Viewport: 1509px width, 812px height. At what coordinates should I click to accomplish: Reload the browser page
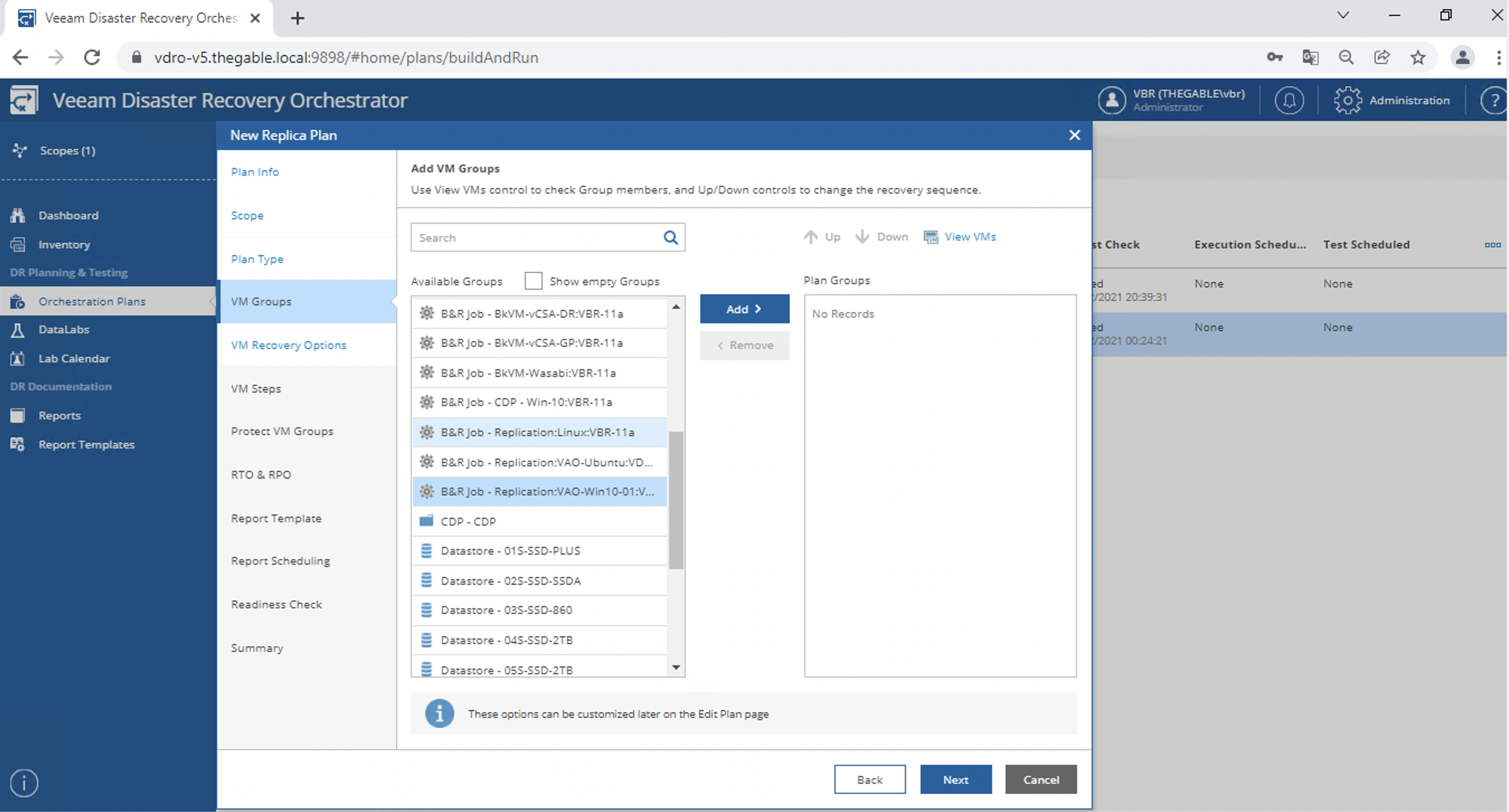92,58
